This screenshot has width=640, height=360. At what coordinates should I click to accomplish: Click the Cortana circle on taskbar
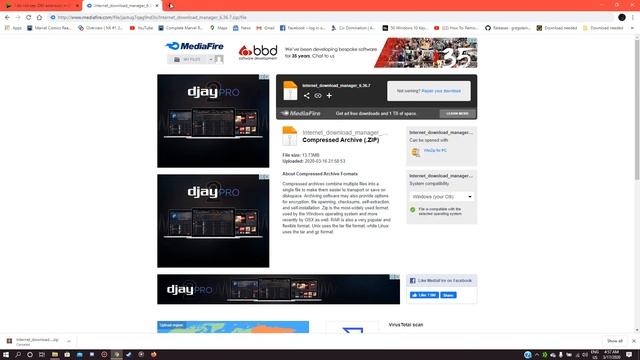coord(30,355)
